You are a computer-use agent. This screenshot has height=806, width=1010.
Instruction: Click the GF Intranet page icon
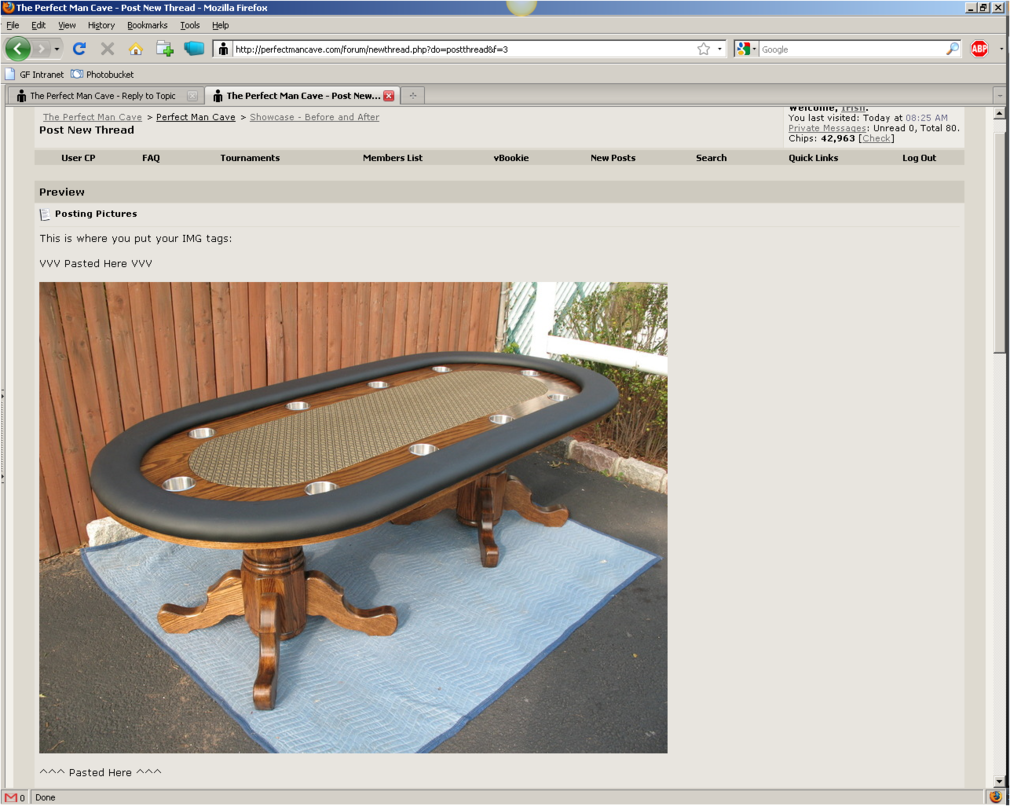[x=10, y=74]
